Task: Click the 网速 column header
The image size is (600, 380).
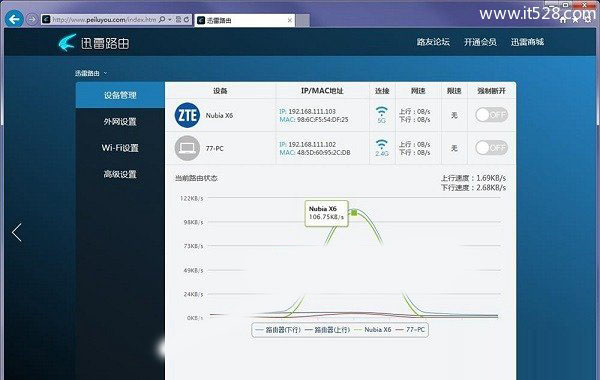Action: point(418,91)
